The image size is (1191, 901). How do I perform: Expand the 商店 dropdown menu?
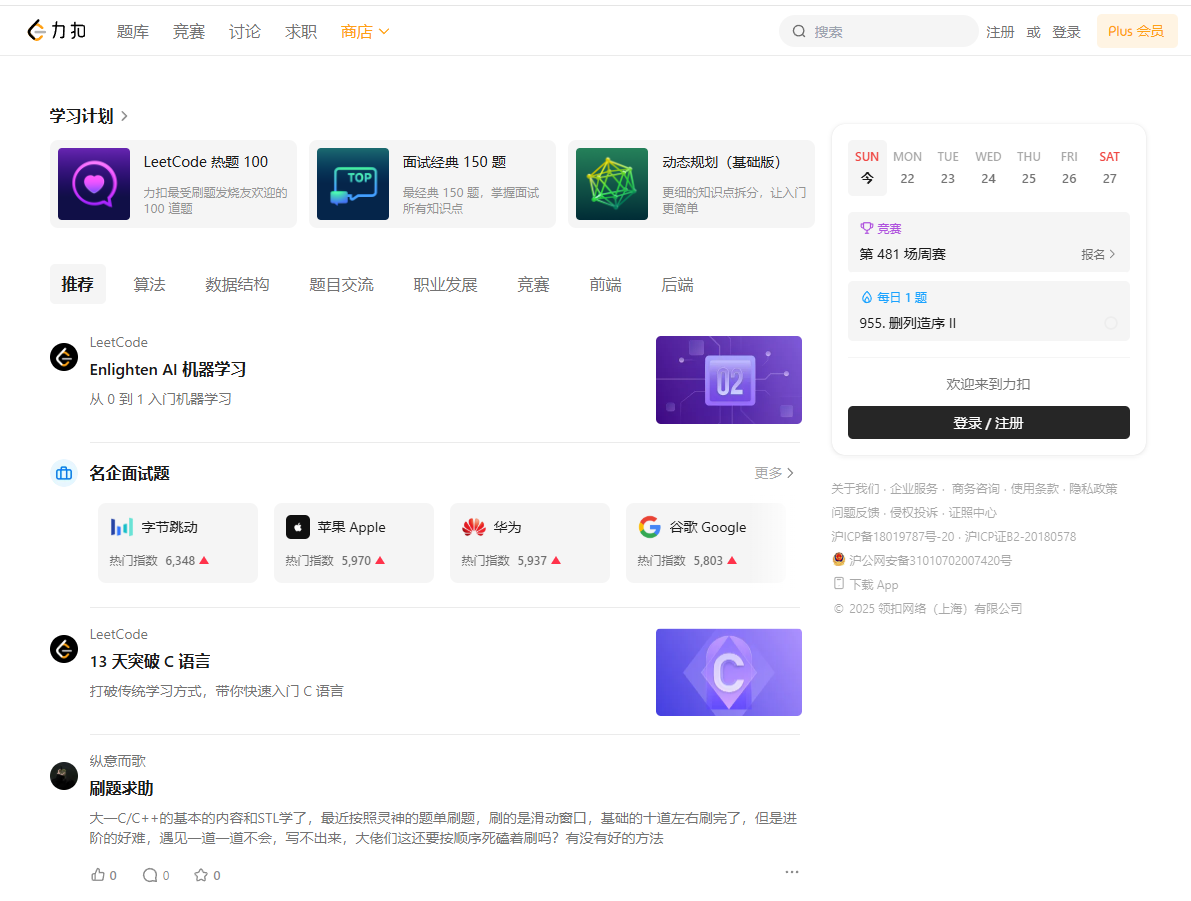coord(365,31)
